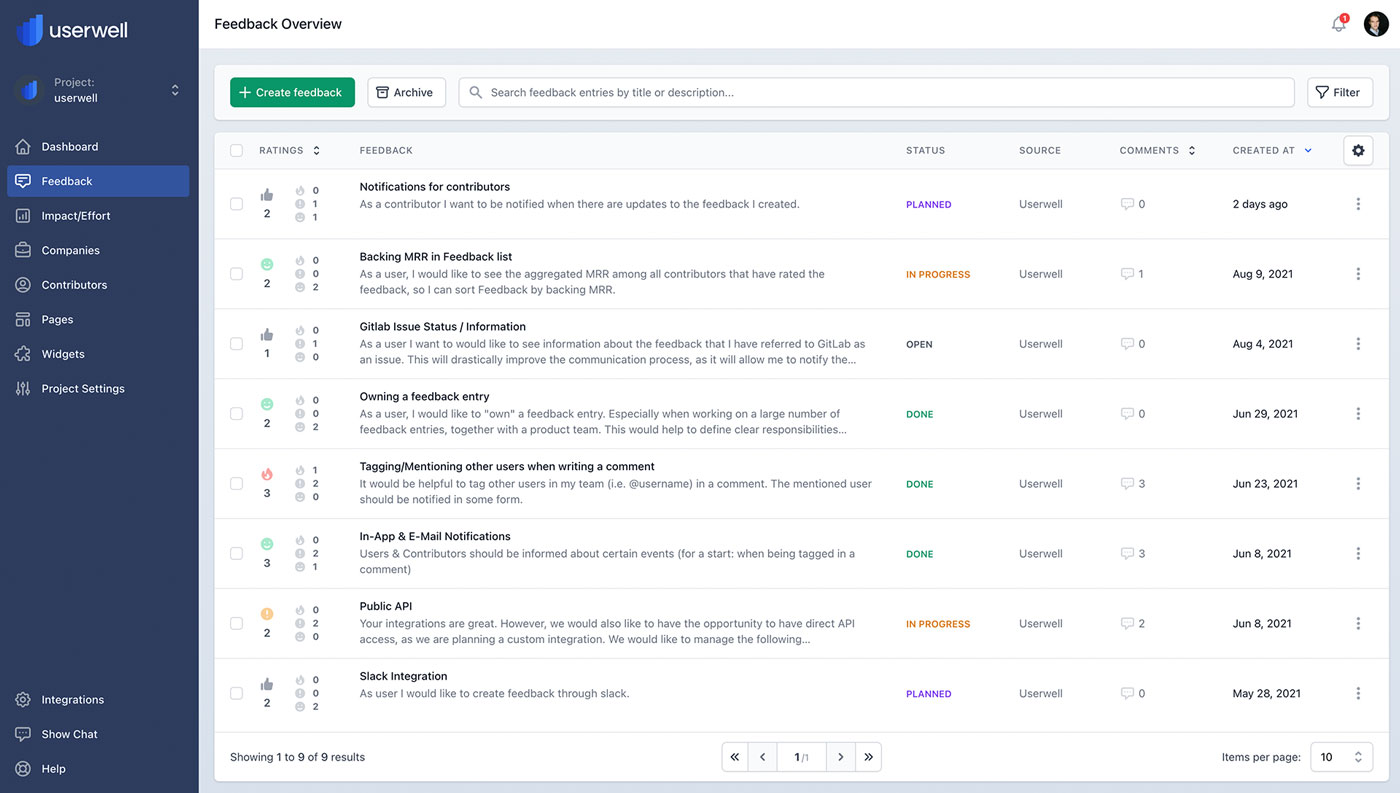Select all feedback with header checkbox

[x=236, y=151]
